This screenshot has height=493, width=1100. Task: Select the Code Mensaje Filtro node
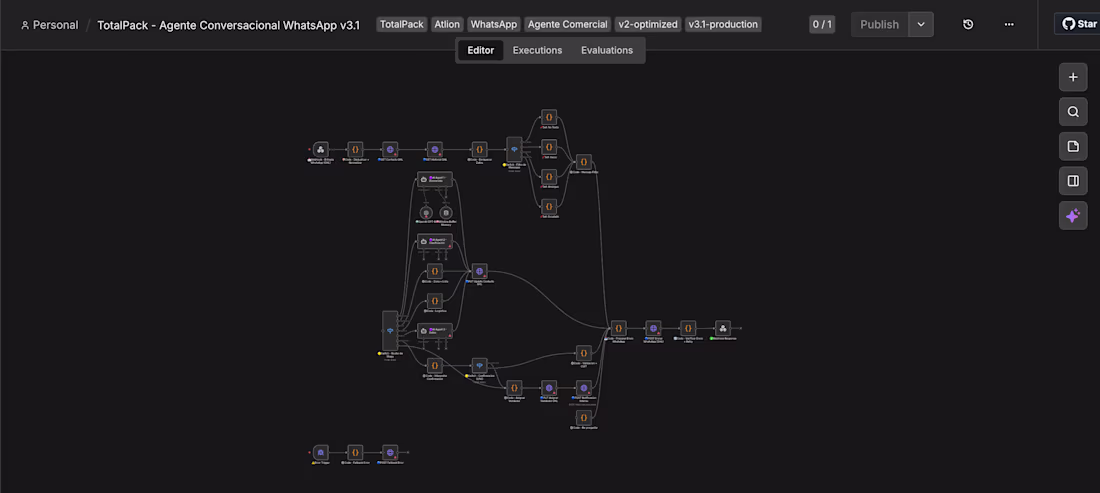coord(584,162)
